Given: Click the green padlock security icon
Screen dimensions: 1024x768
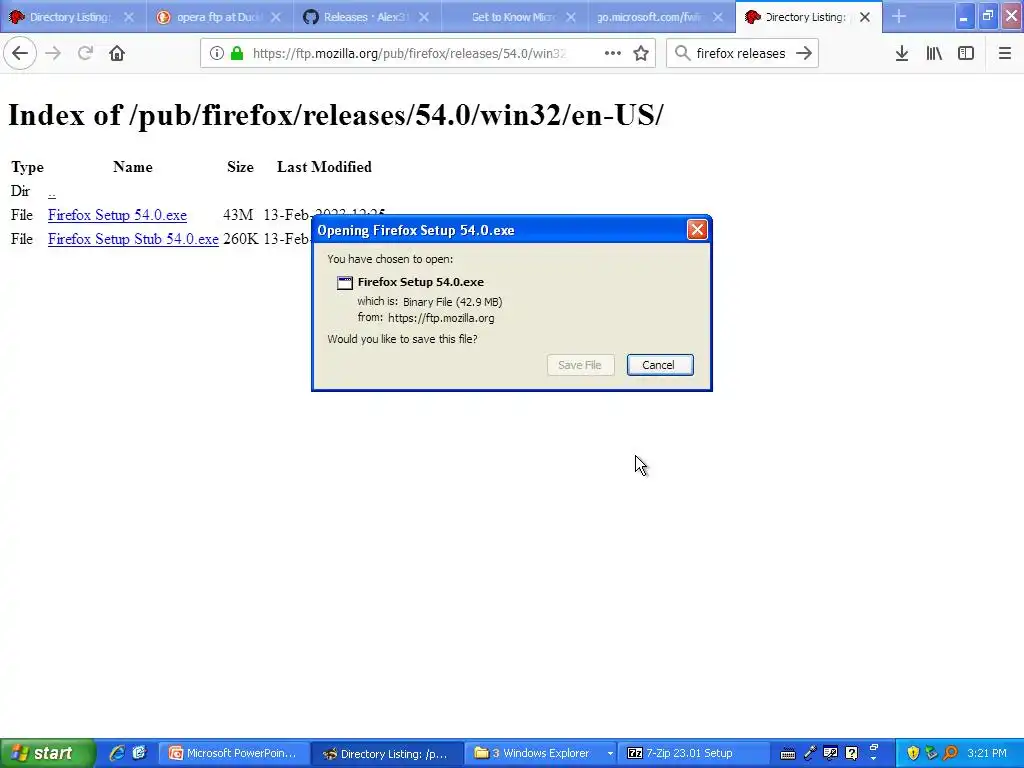Looking at the screenshot, I should (x=237, y=53).
